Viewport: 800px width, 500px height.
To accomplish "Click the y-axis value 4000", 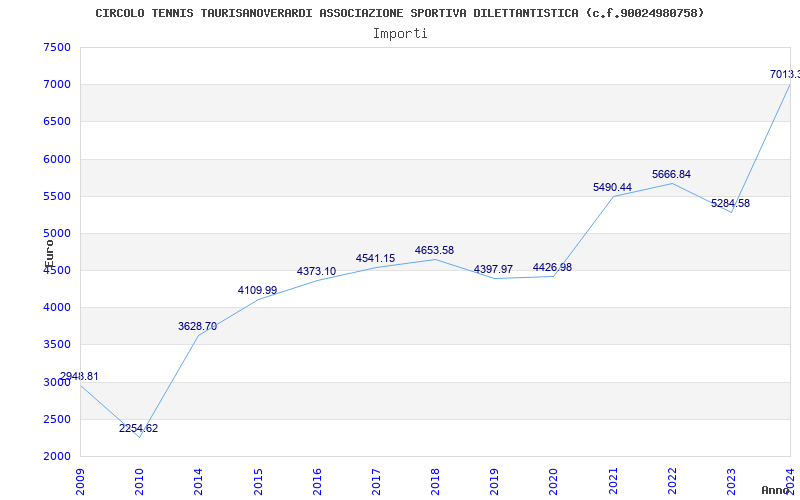I will pos(57,308).
